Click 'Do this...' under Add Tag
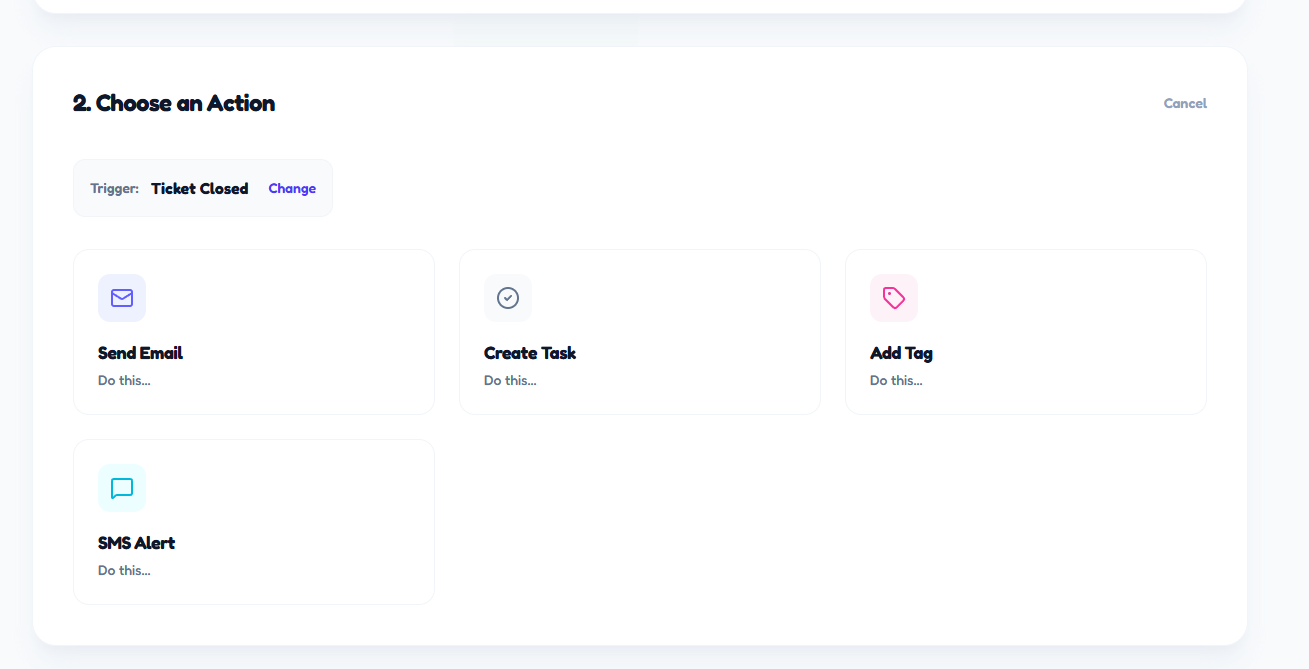This screenshot has height=669, width=1309. coord(895,380)
